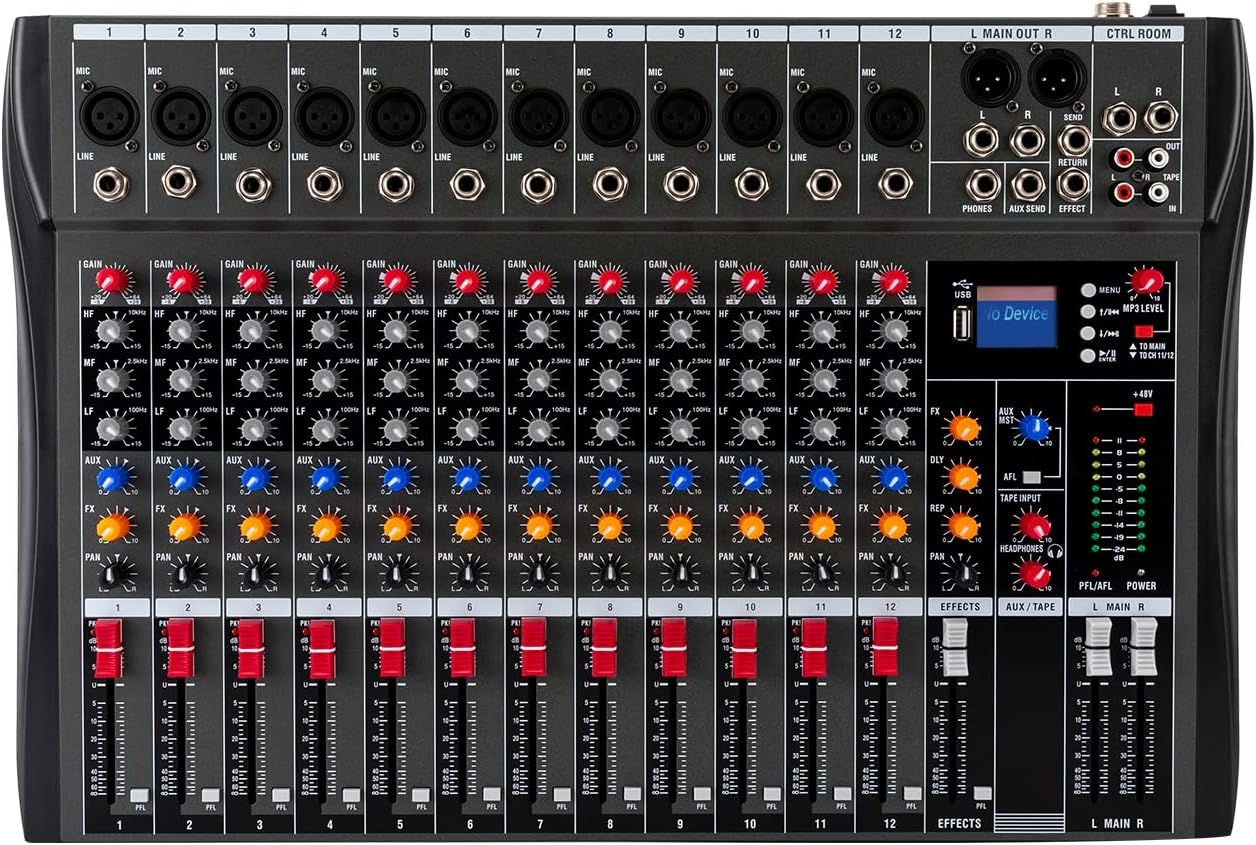Click the PFL/AFL indicator LED
The width and height of the screenshot is (1256, 845).
tap(1095, 572)
